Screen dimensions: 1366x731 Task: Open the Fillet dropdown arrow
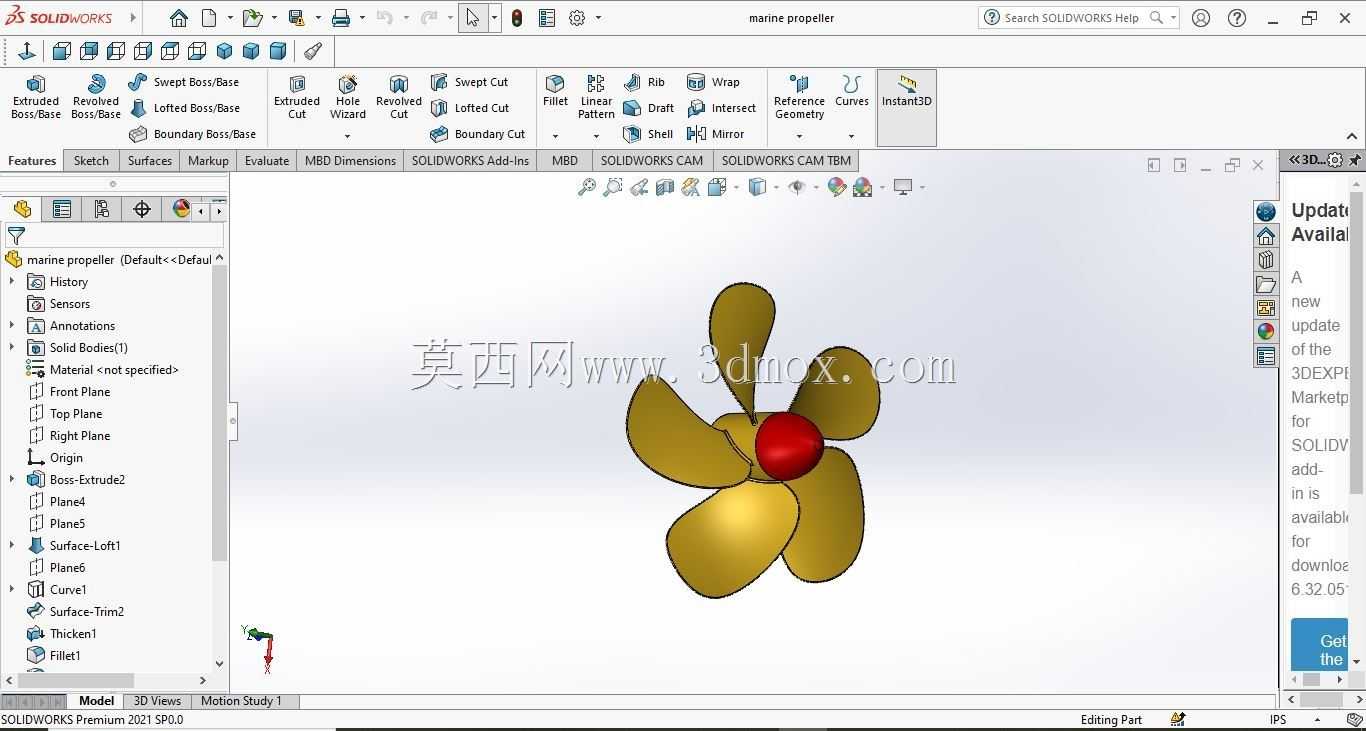555,136
